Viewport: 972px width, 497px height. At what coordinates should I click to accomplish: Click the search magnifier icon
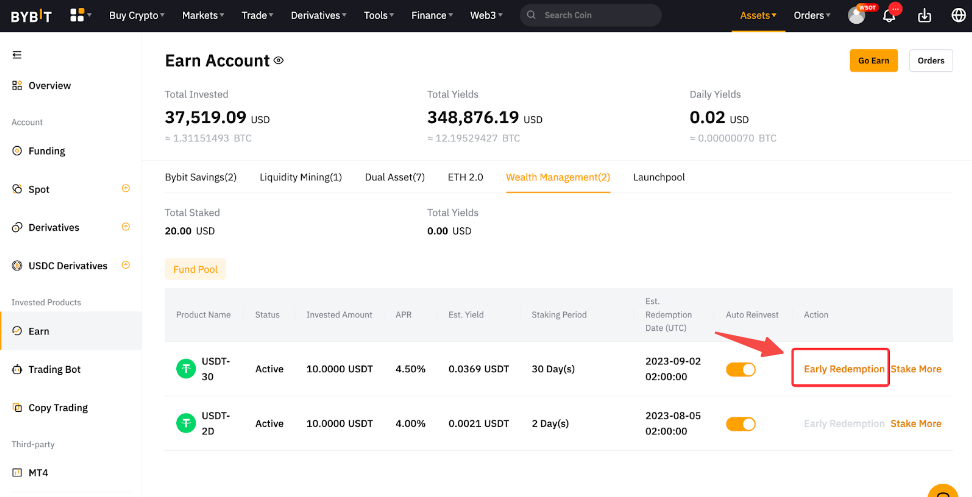coord(532,15)
